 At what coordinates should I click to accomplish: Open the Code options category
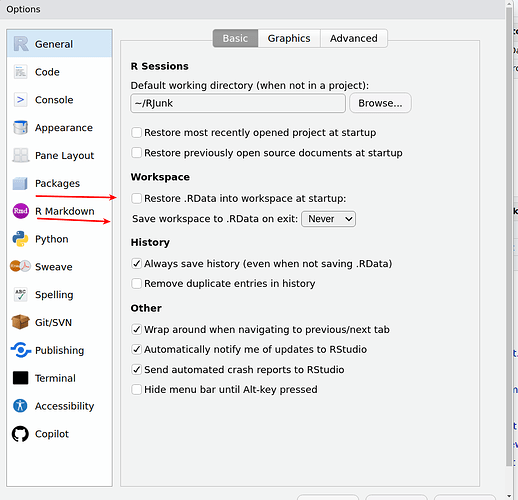59,72
